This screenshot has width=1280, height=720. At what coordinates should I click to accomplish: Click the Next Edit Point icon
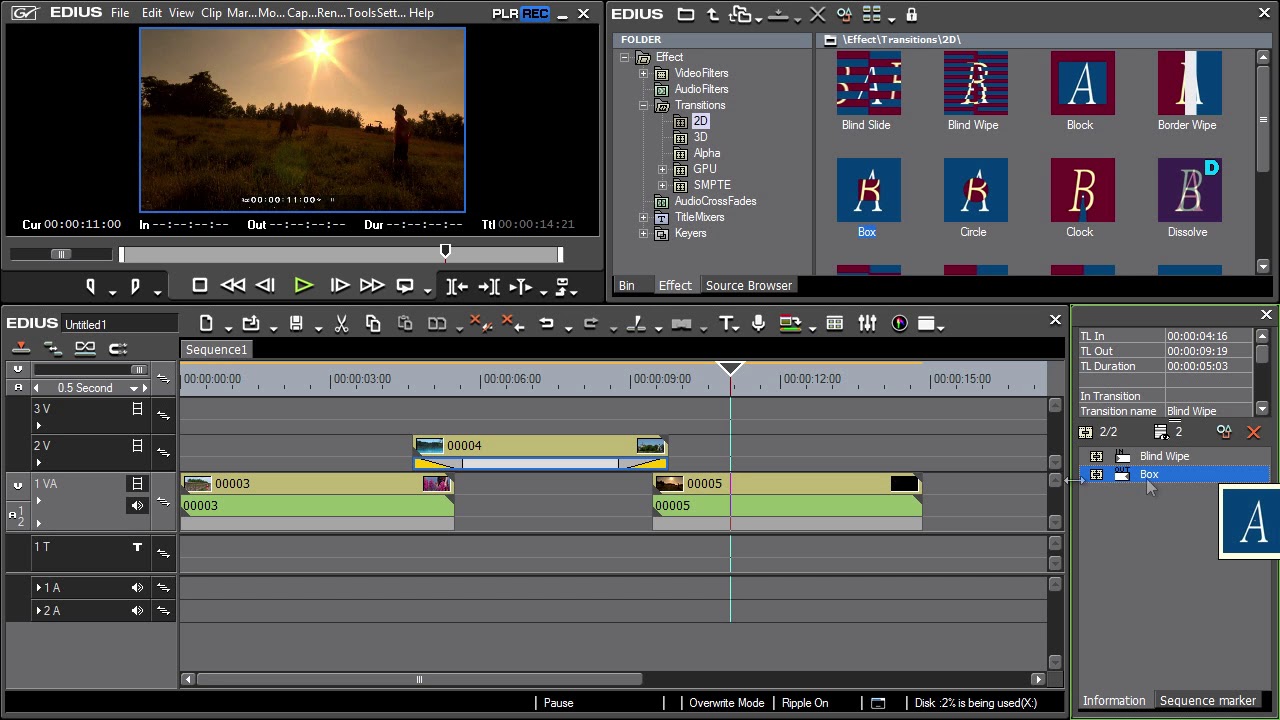(487, 287)
